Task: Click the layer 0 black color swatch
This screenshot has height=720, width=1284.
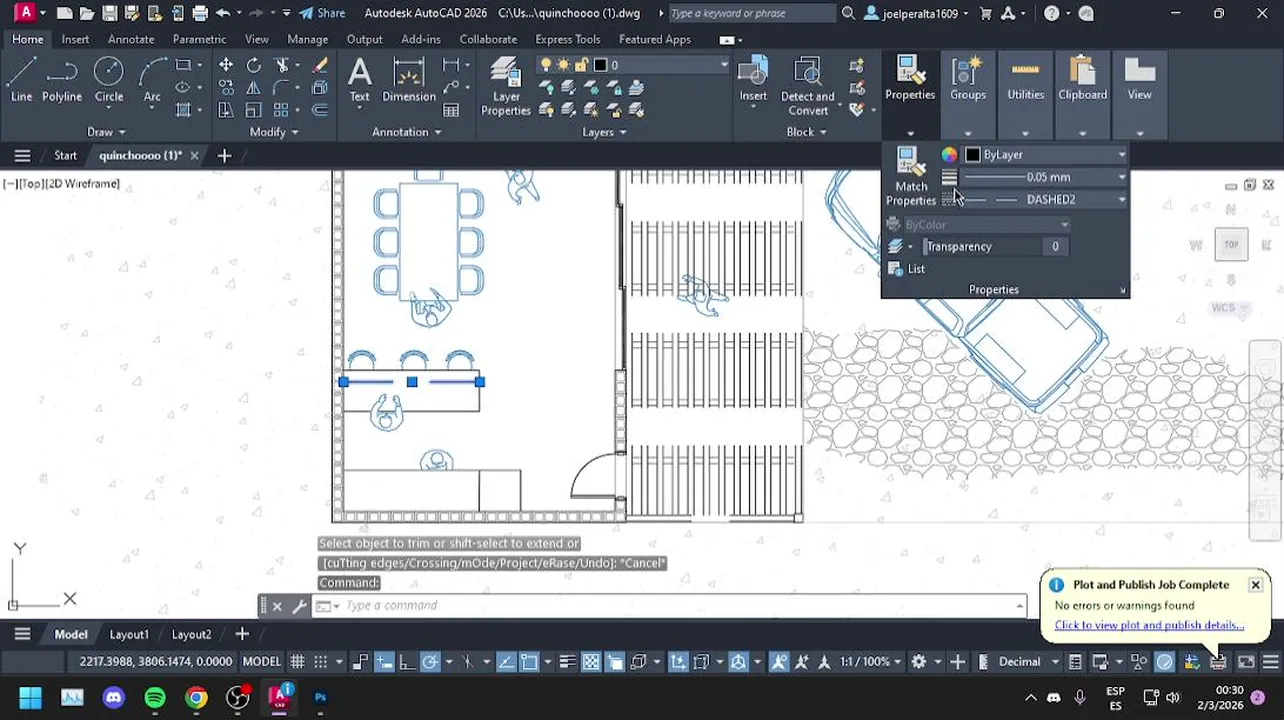Action: 600,65
